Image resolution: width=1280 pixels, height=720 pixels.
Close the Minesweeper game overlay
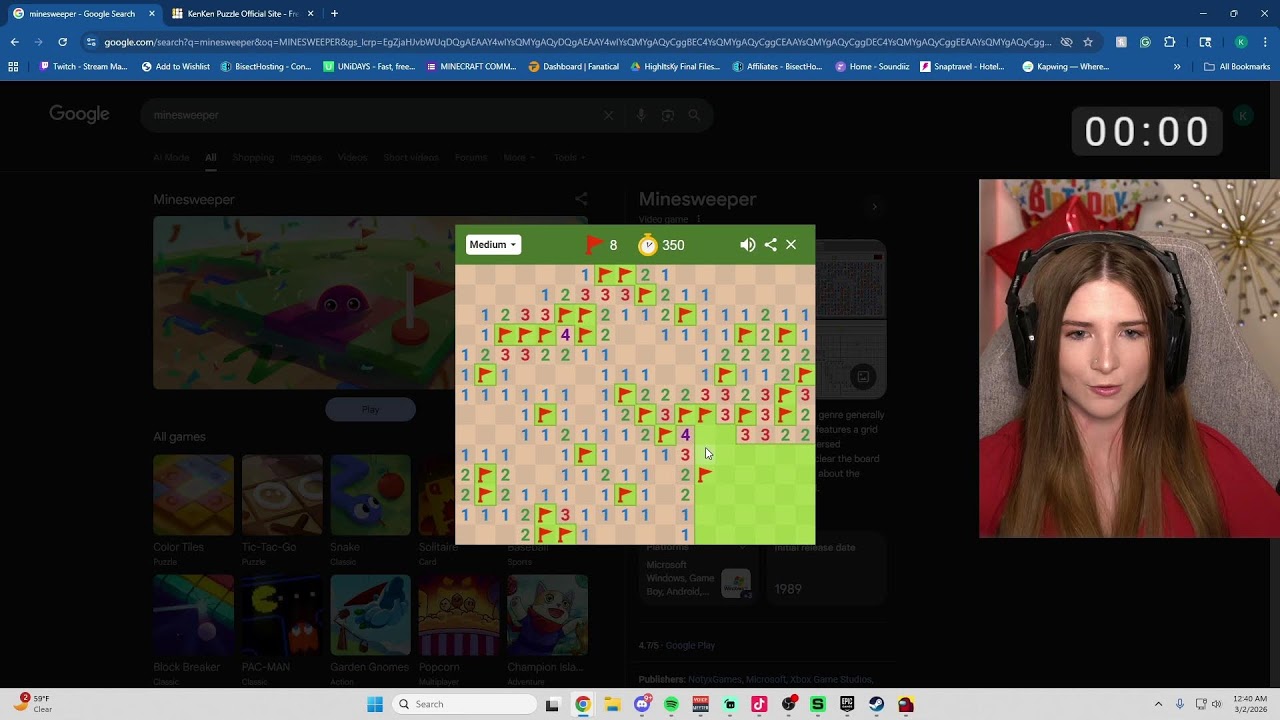[x=791, y=245]
